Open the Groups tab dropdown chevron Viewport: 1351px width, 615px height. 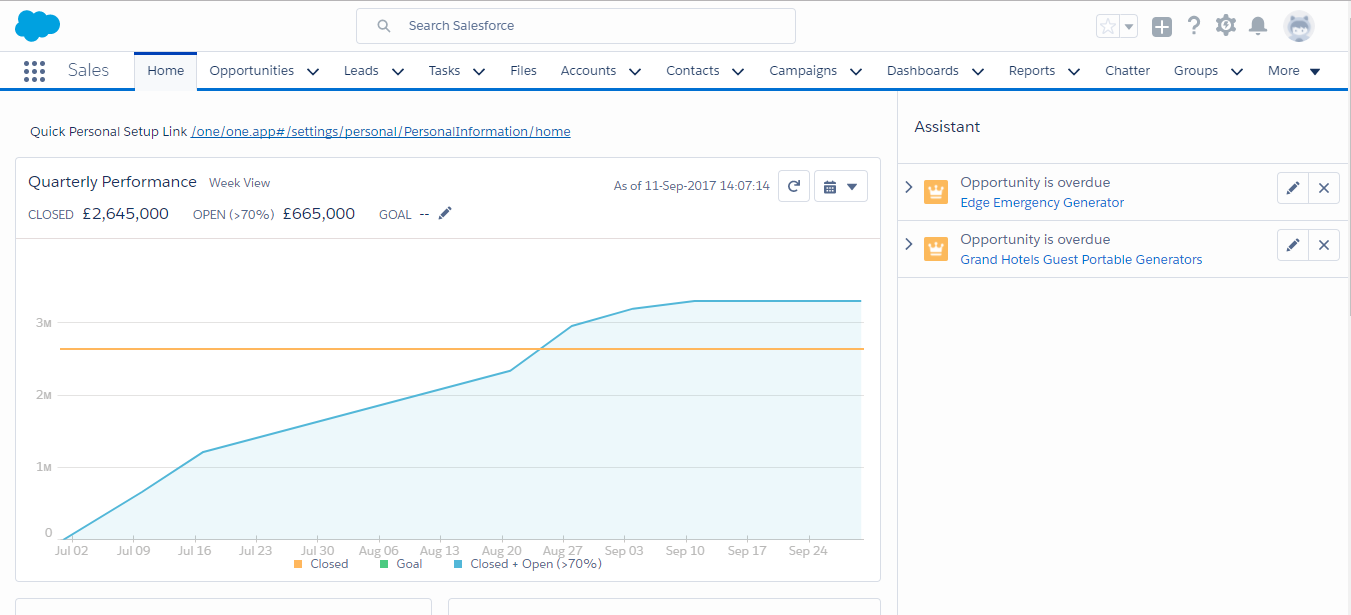pyautogui.click(x=1237, y=71)
